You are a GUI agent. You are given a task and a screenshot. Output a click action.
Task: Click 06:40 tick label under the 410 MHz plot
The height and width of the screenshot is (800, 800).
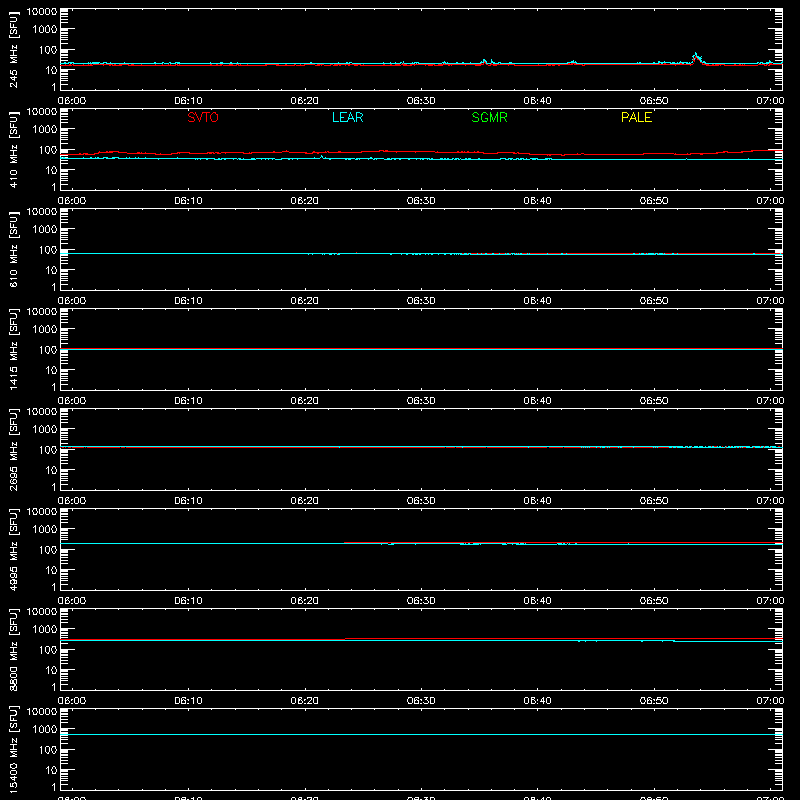coord(537,201)
